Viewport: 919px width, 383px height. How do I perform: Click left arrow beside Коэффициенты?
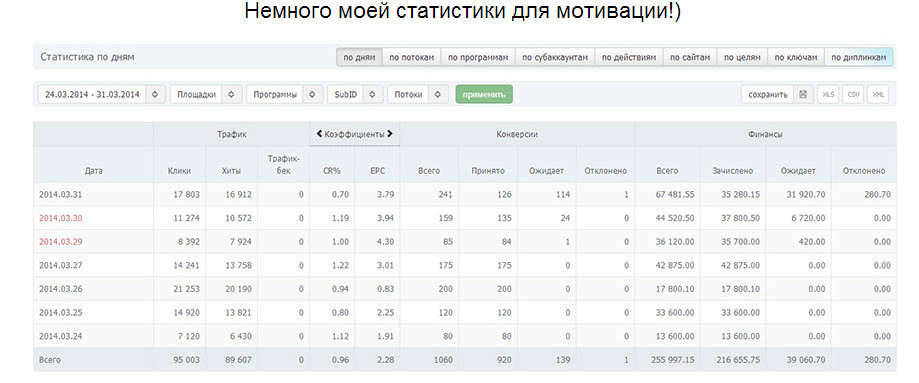319,134
